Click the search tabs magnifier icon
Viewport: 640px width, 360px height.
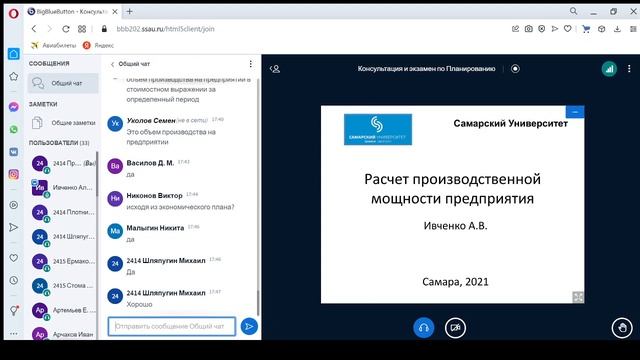(573, 11)
